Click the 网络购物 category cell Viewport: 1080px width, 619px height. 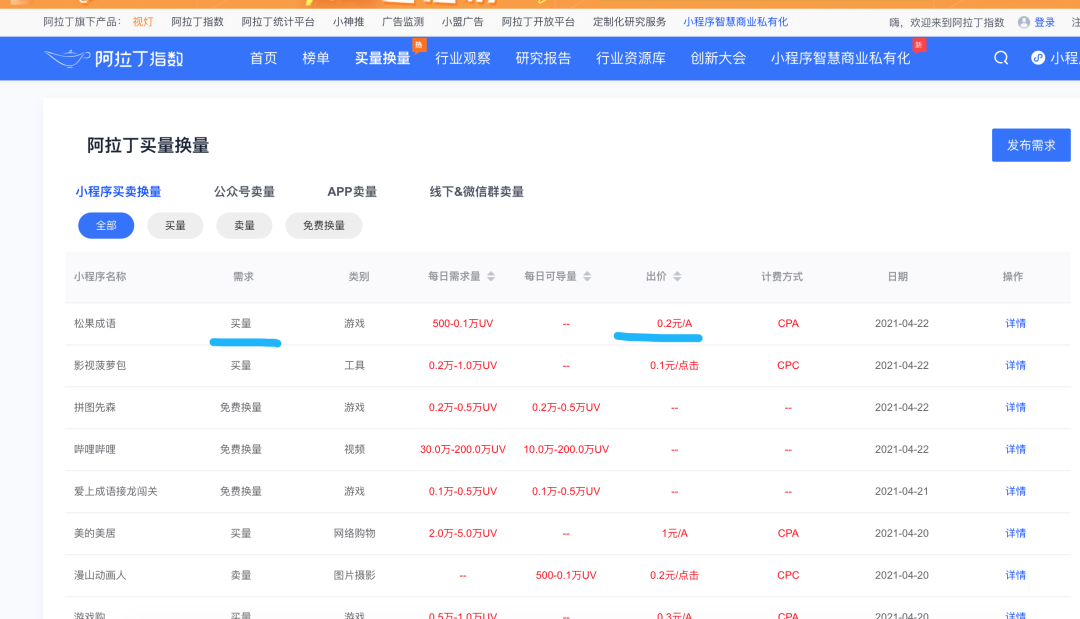(x=354, y=534)
